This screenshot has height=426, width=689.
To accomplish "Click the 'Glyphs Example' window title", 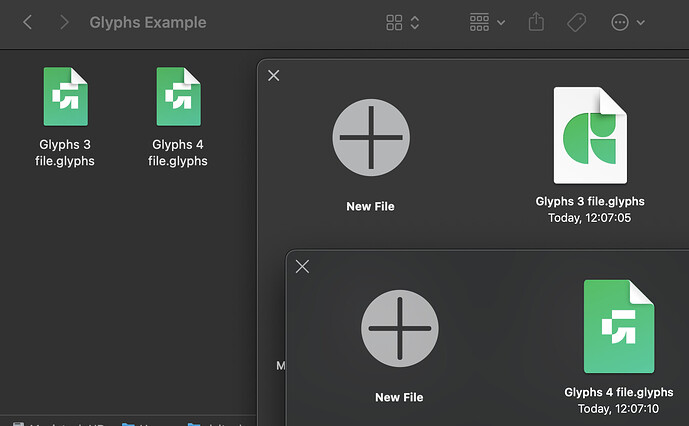I will click(148, 22).
